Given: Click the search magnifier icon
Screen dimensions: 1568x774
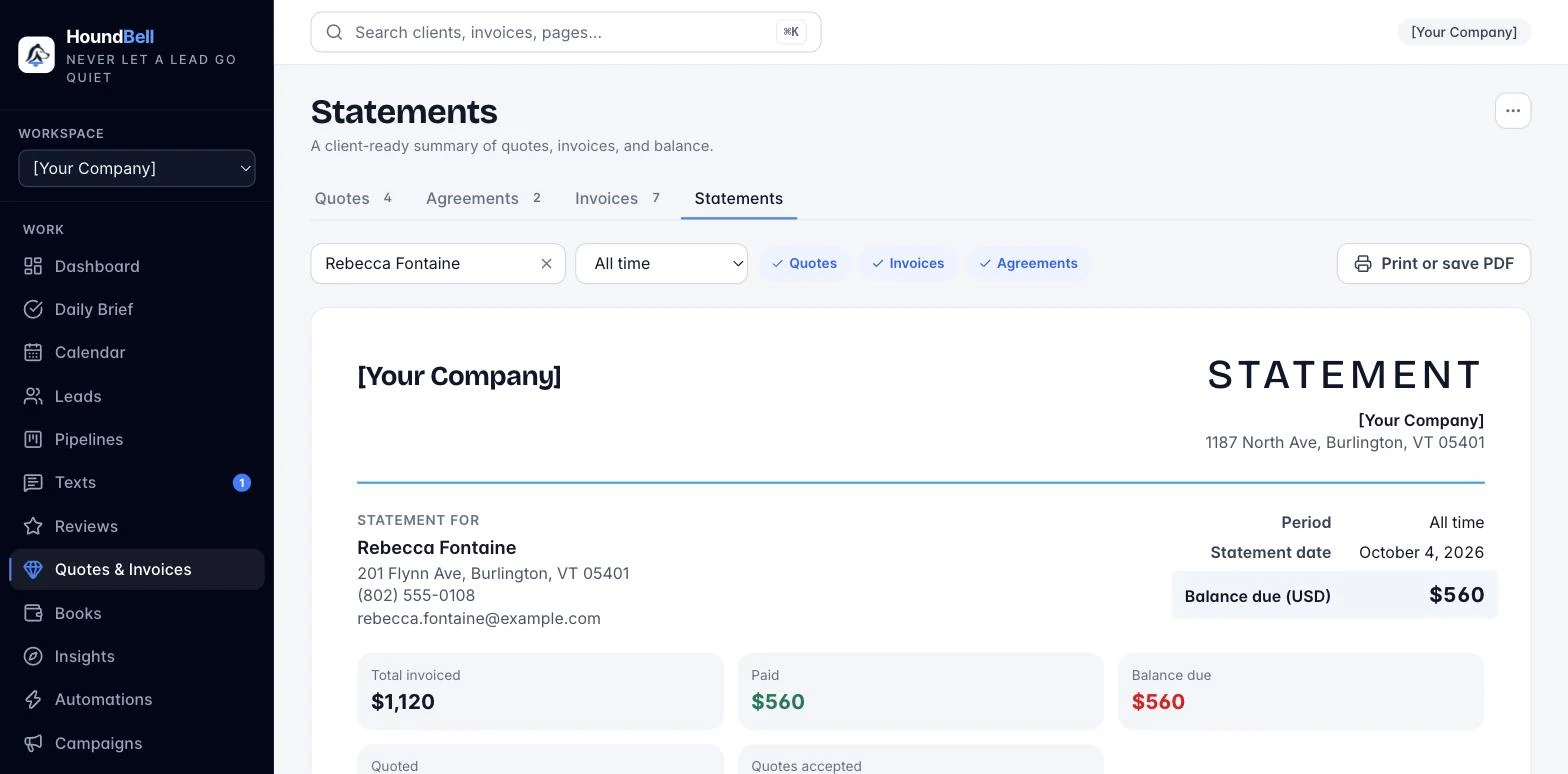Looking at the screenshot, I should click(335, 32).
